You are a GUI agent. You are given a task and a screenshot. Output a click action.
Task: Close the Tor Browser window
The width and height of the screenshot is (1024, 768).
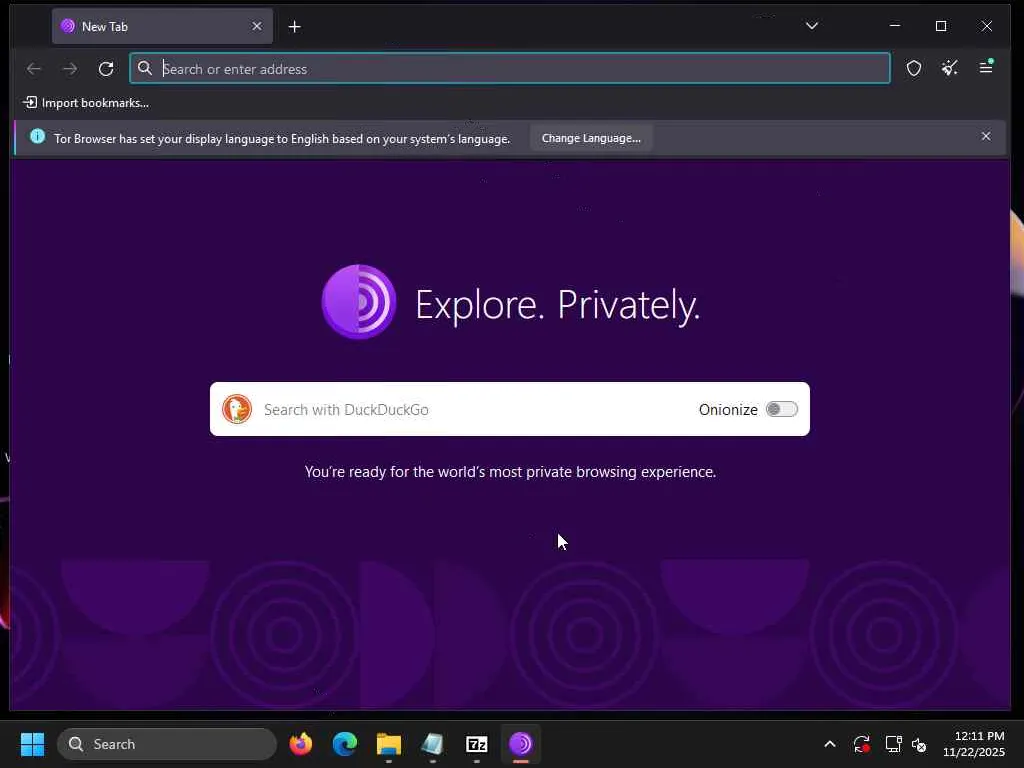987,25
